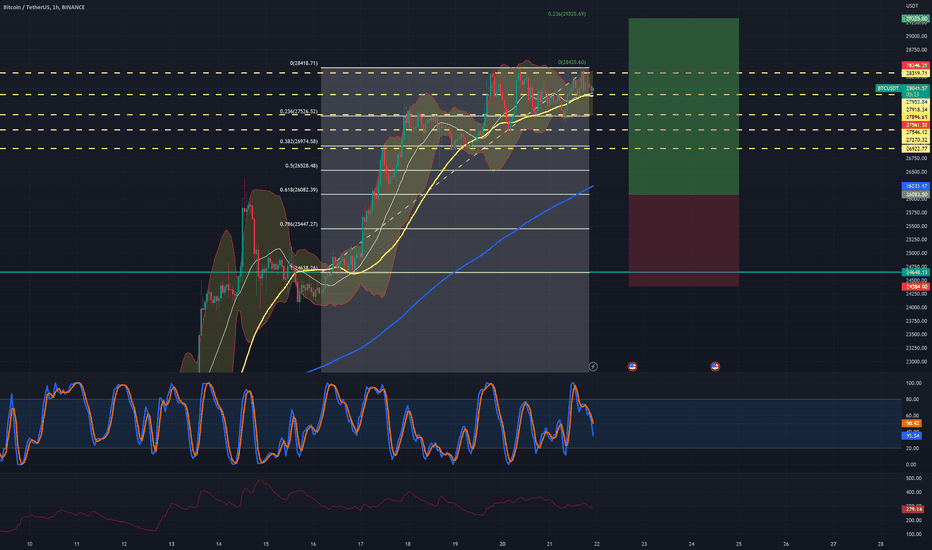This screenshot has width=932, height=550.
Task: Click the Fib label 0.382(26974.58)
Action: click(298, 142)
